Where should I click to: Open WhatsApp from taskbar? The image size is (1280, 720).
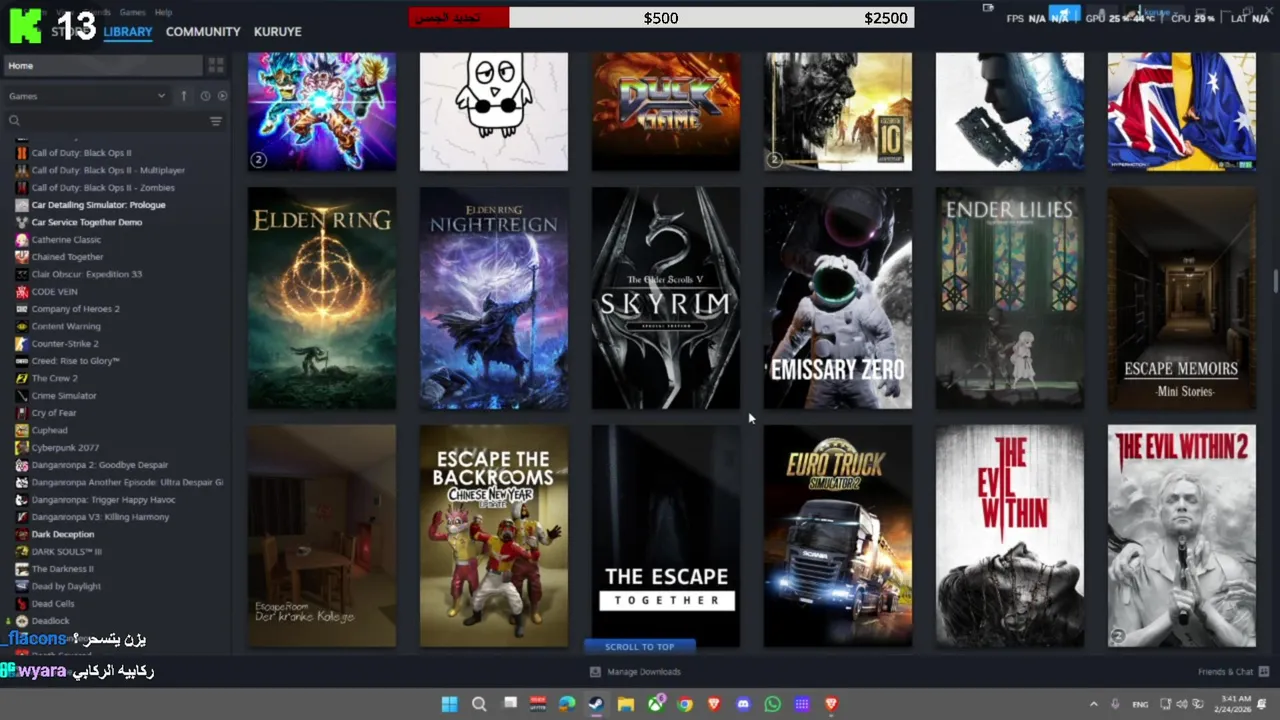[x=772, y=704]
